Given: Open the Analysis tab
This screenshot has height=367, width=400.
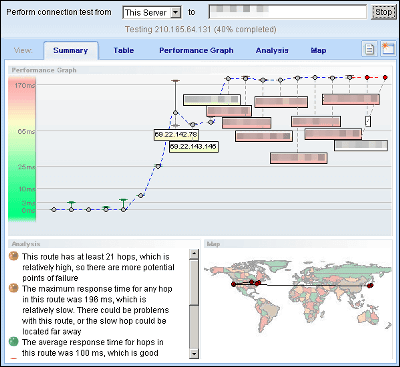Looking at the screenshot, I should click(x=272, y=51).
